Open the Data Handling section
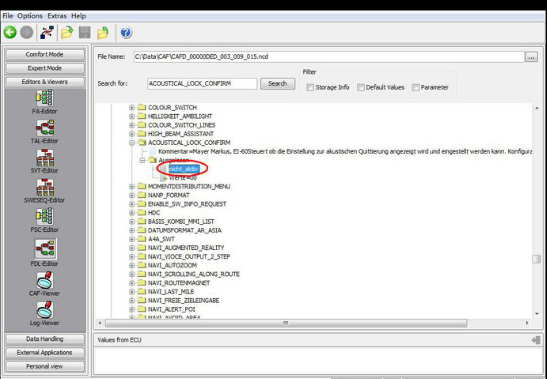 click(x=45, y=339)
